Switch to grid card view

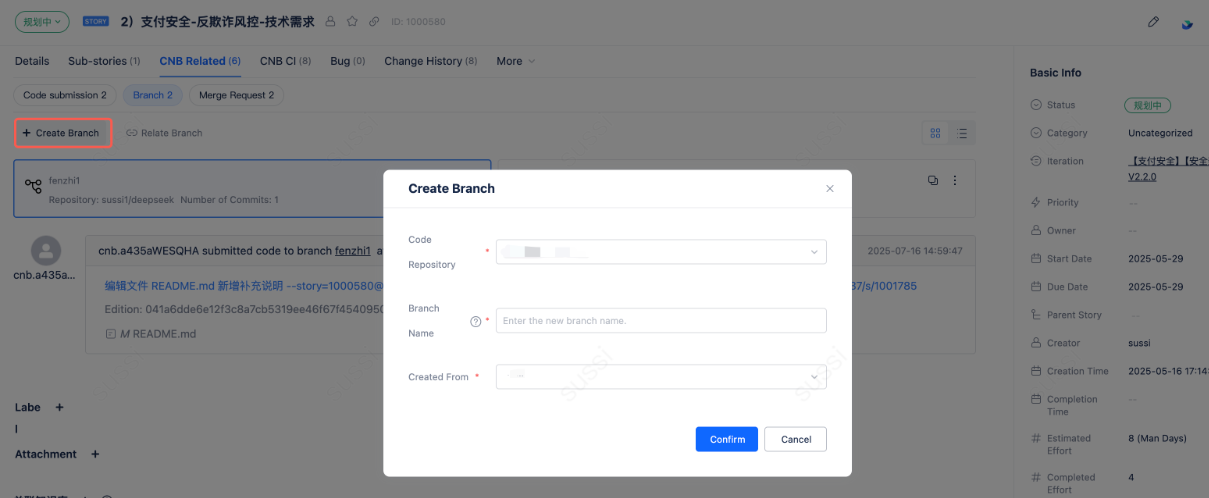(936, 133)
